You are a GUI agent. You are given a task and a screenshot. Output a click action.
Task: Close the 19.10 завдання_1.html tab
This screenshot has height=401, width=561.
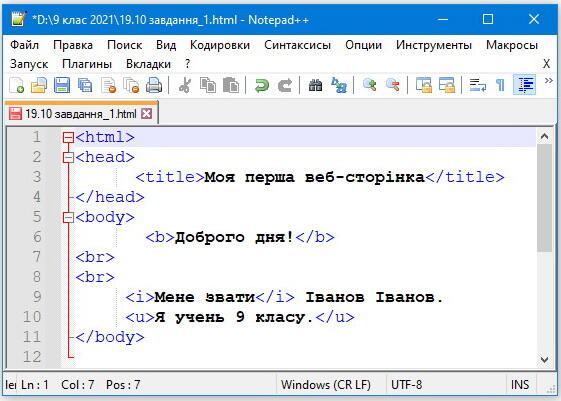pyautogui.click(x=146, y=114)
